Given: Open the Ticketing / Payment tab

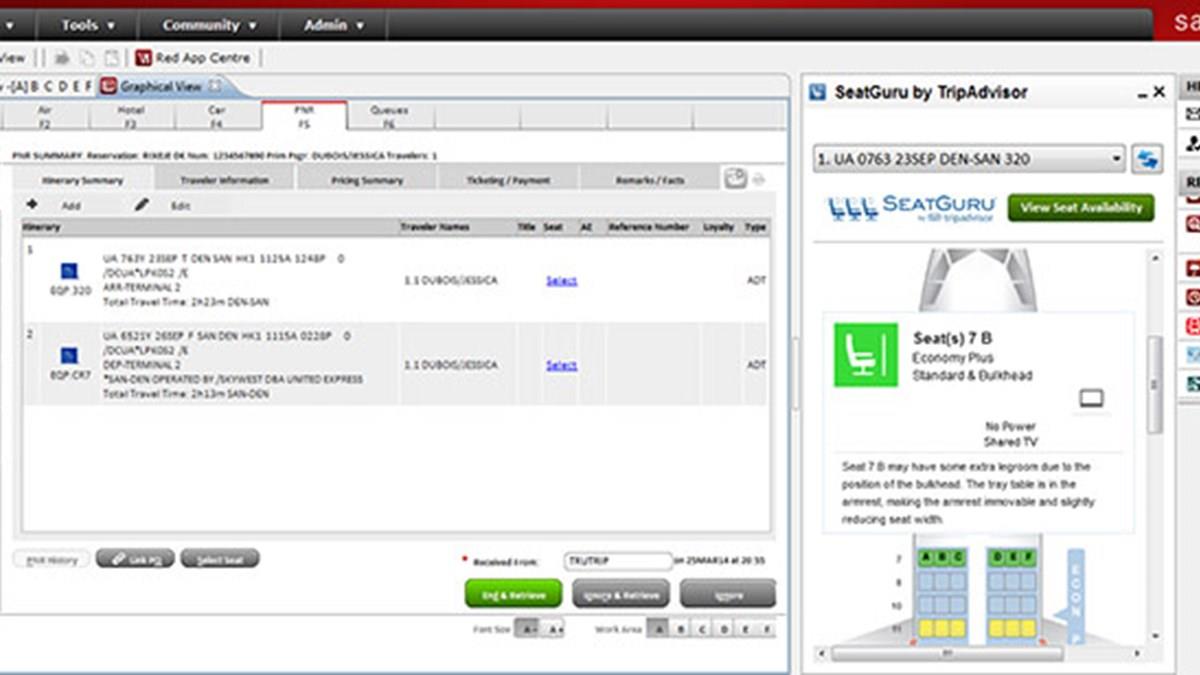Looking at the screenshot, I should click(509, 180).
